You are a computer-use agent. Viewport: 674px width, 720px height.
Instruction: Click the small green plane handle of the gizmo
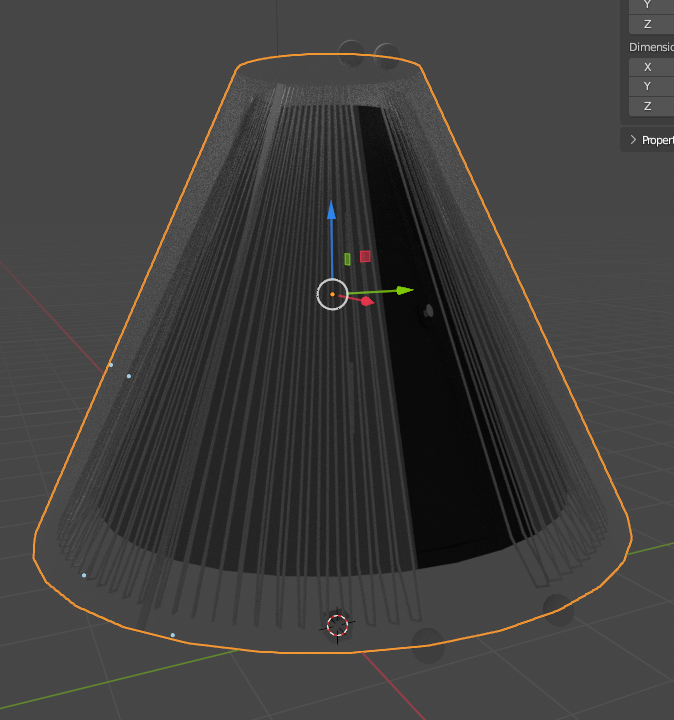tap(348, 259)
